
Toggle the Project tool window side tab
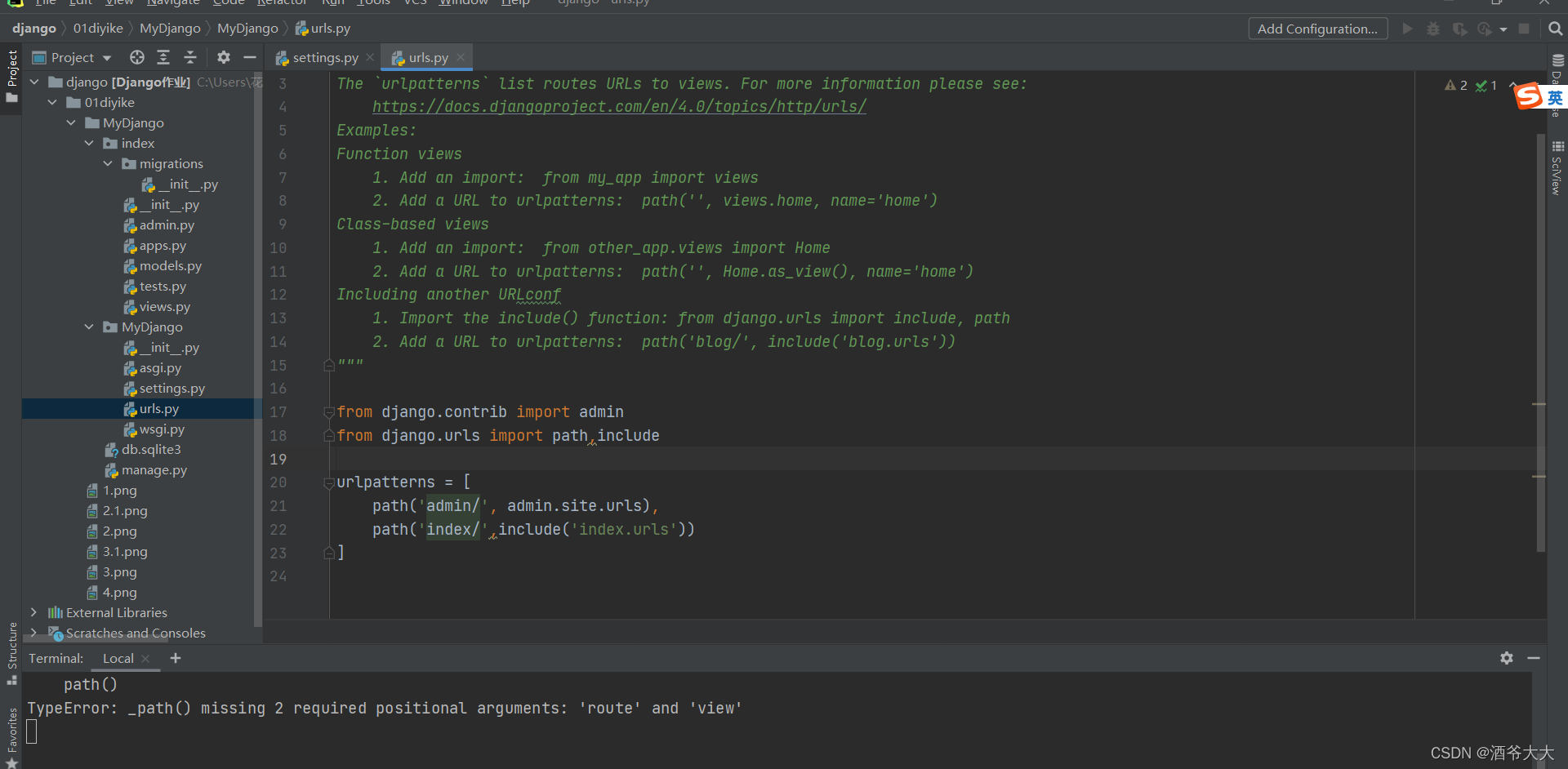(11, 76)
